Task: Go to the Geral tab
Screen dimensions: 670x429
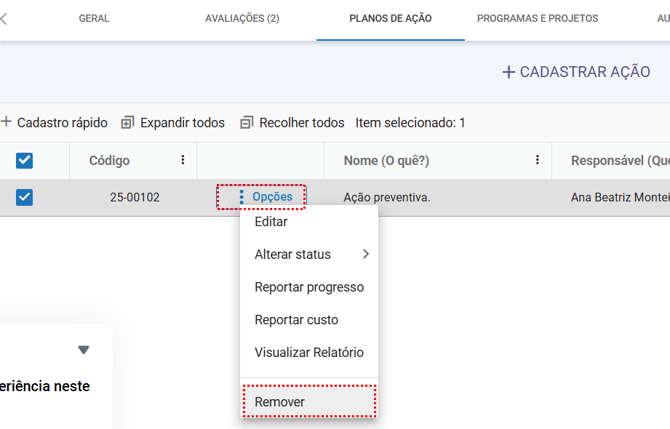Action: pyautogui.click(x=94, y=18)
